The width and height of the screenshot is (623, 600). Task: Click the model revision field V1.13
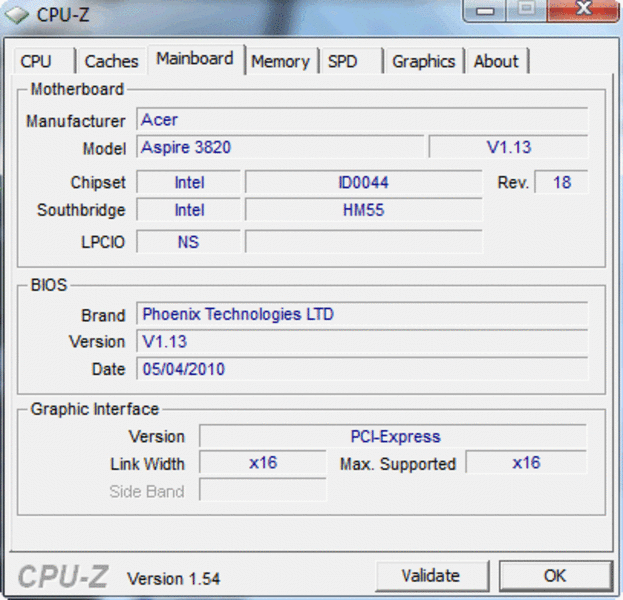pyautogui.click(x=508, y=147)
